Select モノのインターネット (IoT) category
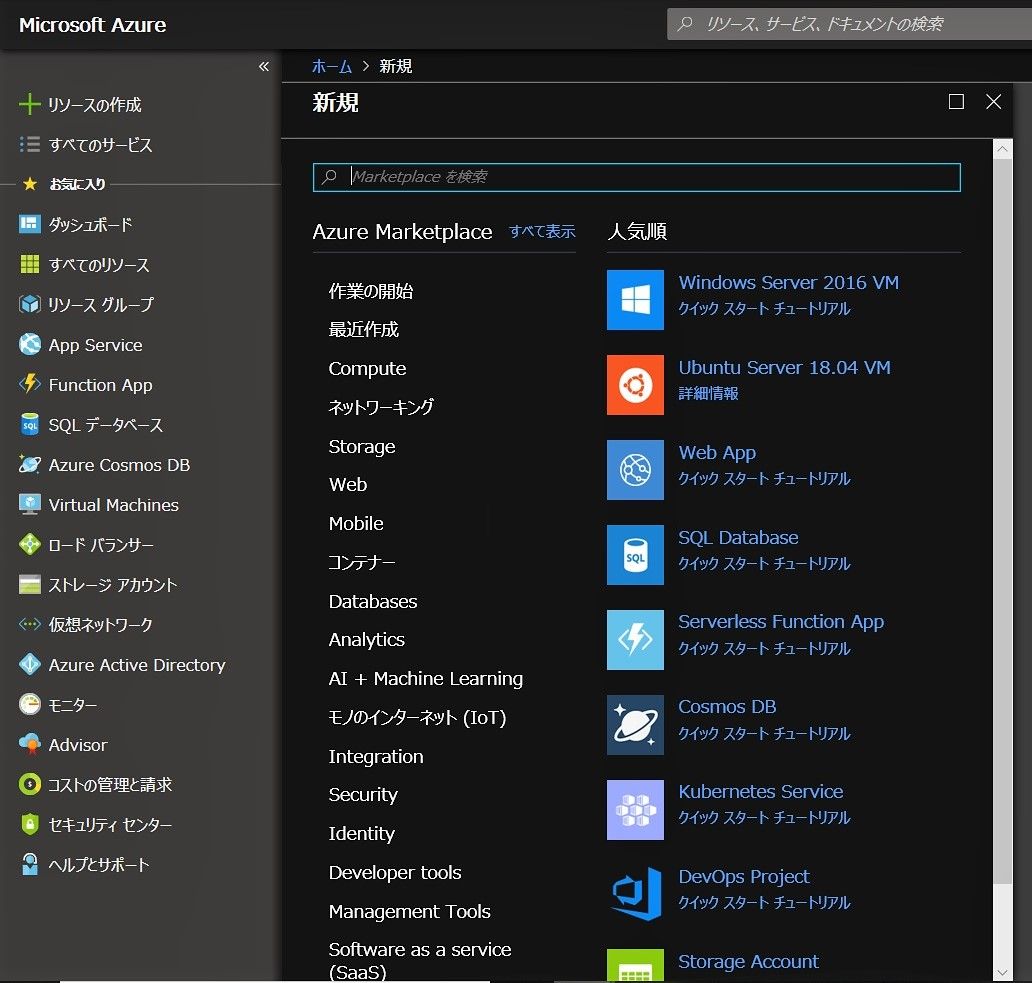Viewport: 1032px width, 983px height. point(417,717)
